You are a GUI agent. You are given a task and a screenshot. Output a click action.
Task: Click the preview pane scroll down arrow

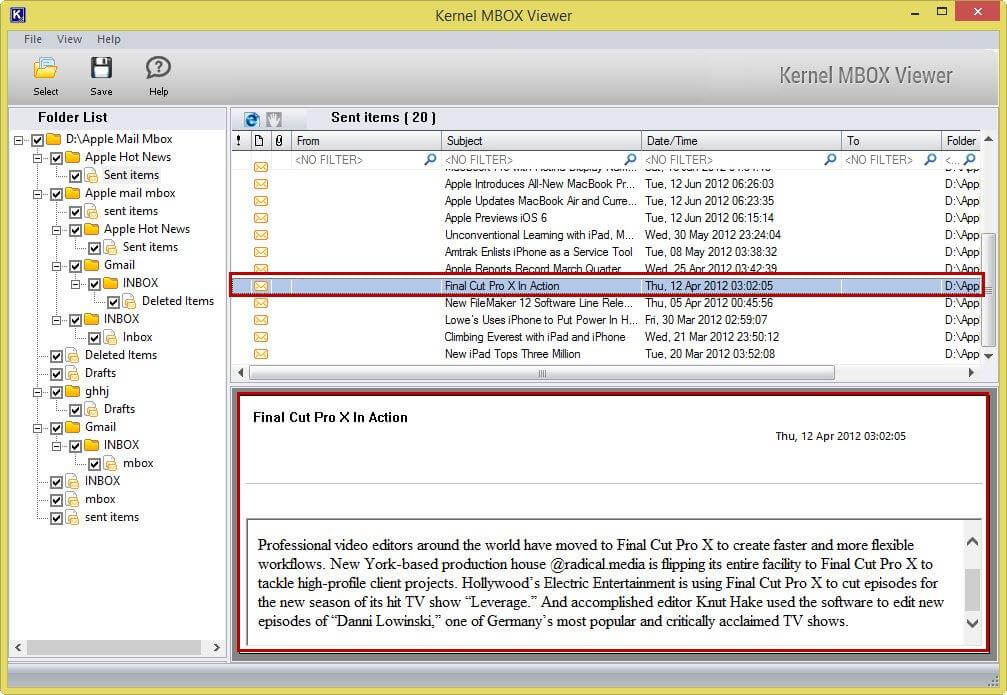coord(972,623)
